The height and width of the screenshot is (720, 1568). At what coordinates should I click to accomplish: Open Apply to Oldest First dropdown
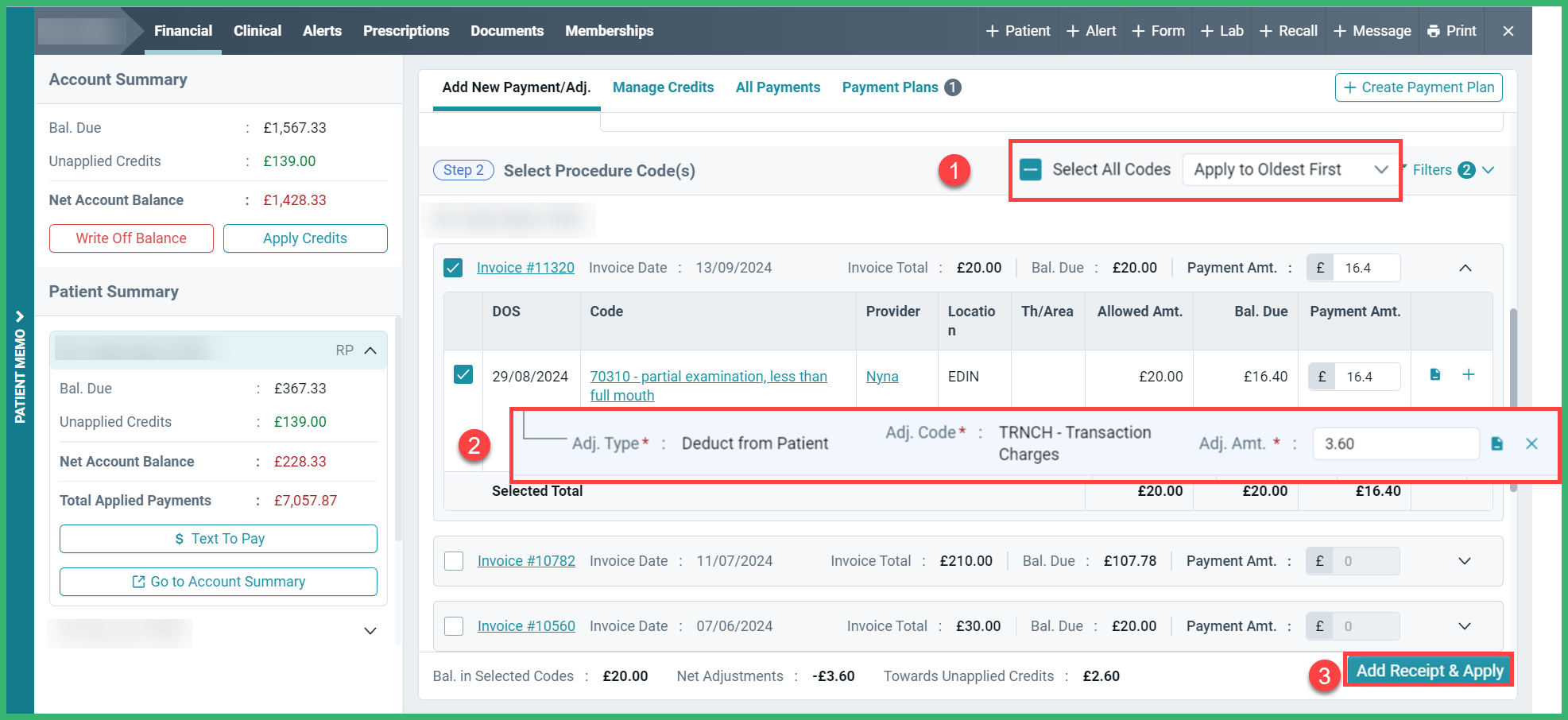click(1291, 169)
